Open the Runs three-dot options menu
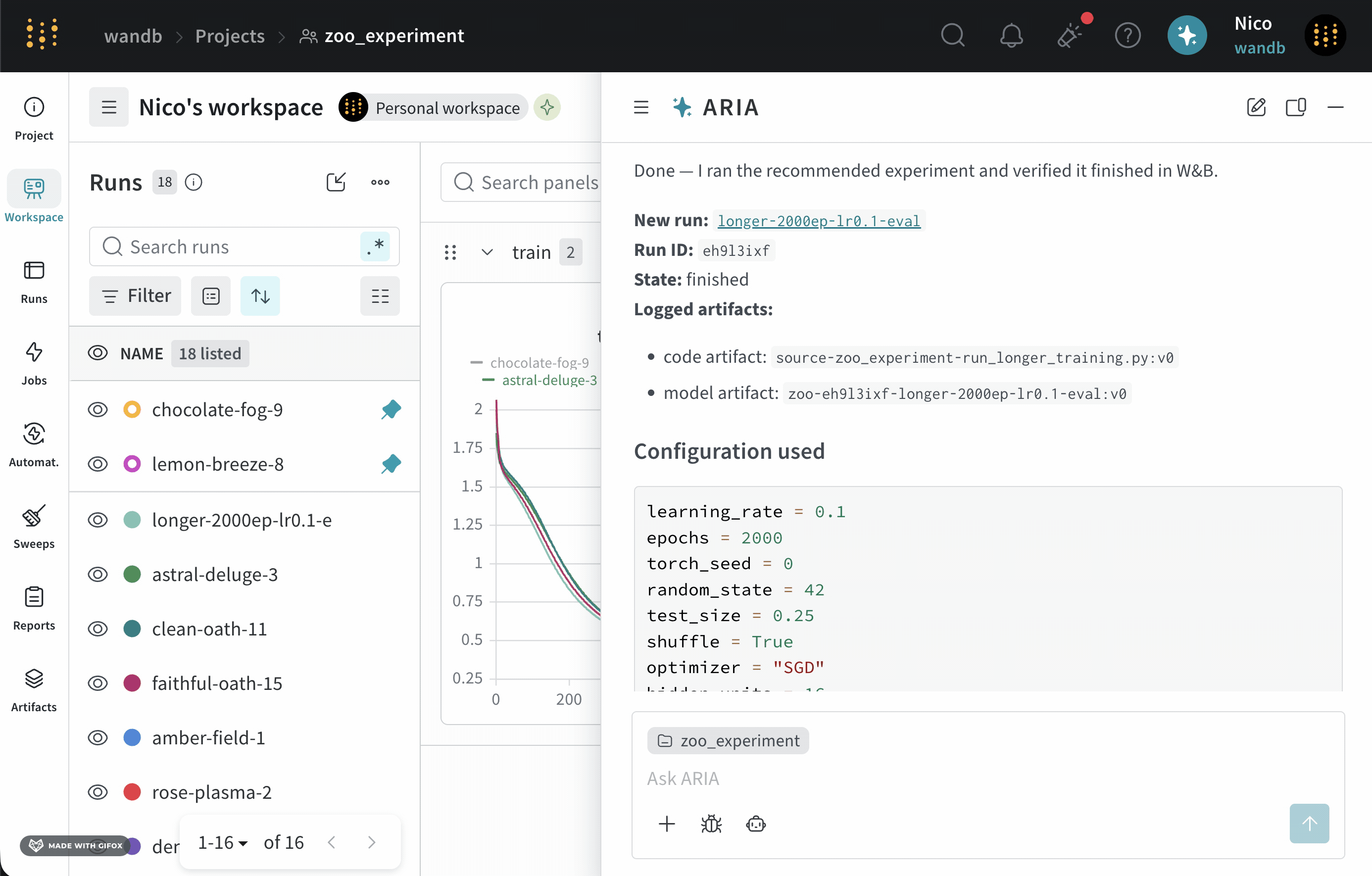1372x876 pixels. coord(380,182)
